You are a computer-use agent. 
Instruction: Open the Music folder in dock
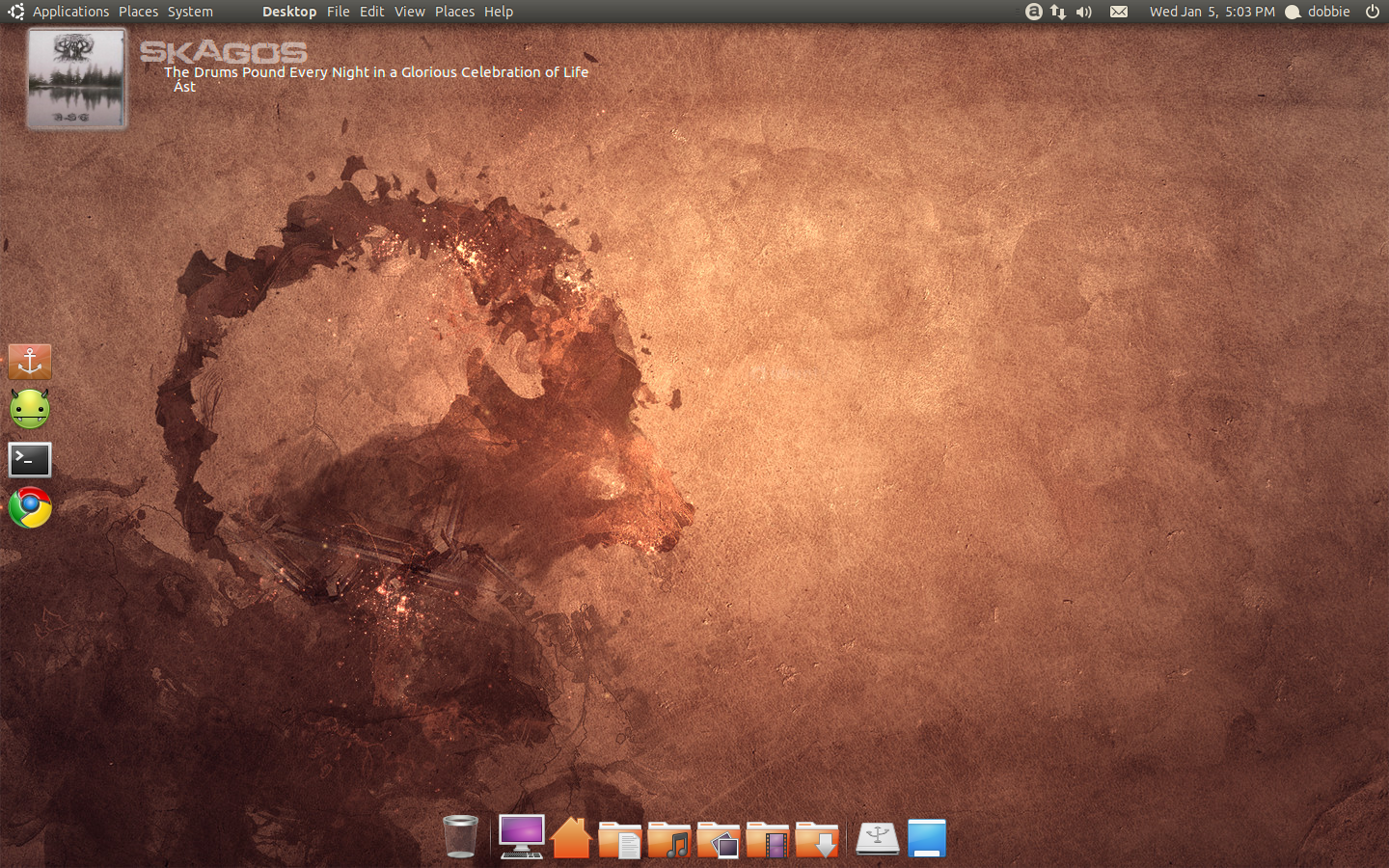tap(669, 839)
